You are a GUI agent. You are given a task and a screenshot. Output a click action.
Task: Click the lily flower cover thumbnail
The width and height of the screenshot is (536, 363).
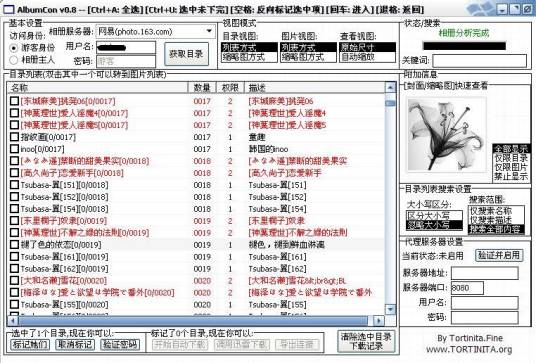pyautogui.click(x=446, y=134)
